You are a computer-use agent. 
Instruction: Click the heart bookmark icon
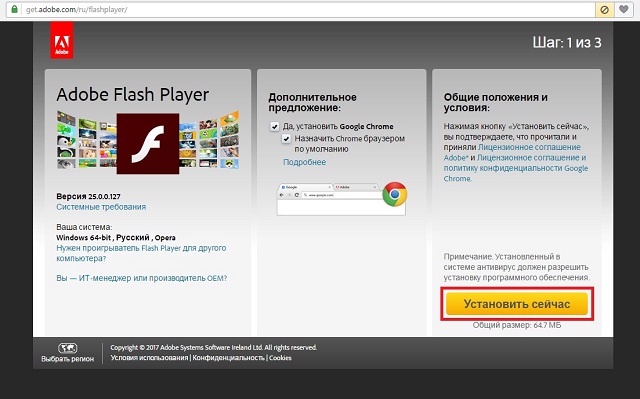point(624,9)
